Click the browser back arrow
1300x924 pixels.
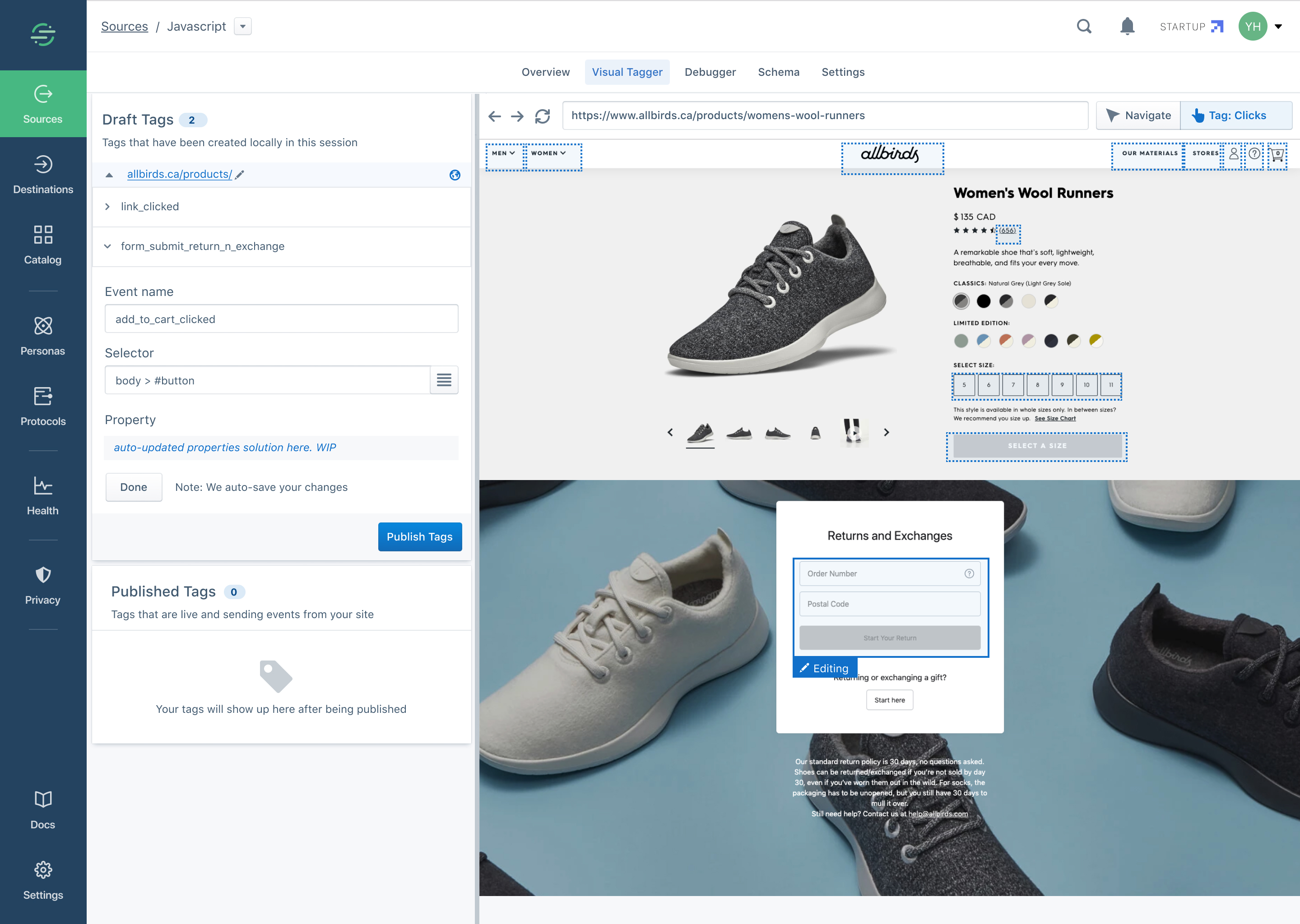[x=494, y=116]
